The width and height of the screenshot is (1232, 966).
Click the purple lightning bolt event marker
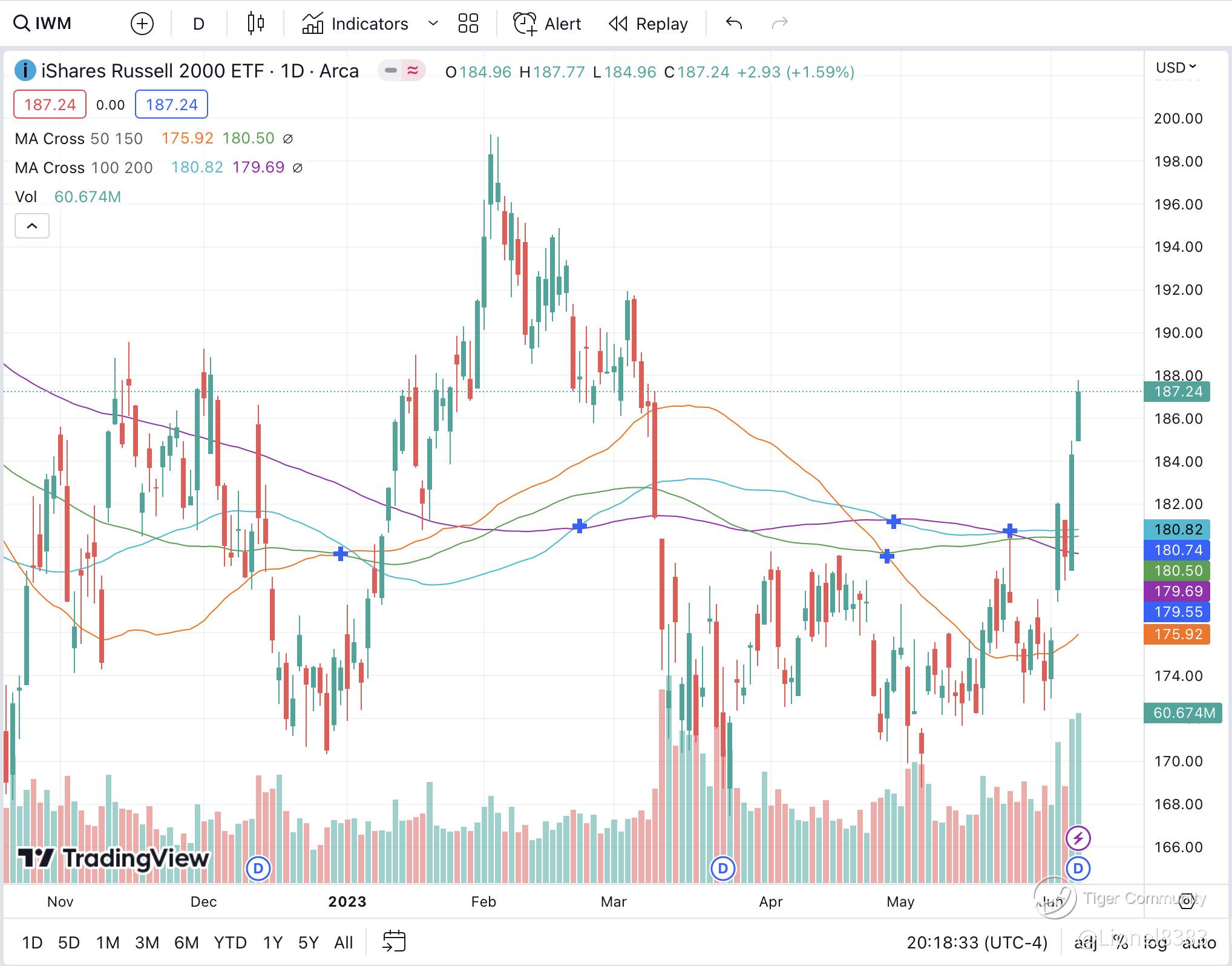pos(1078,838)
